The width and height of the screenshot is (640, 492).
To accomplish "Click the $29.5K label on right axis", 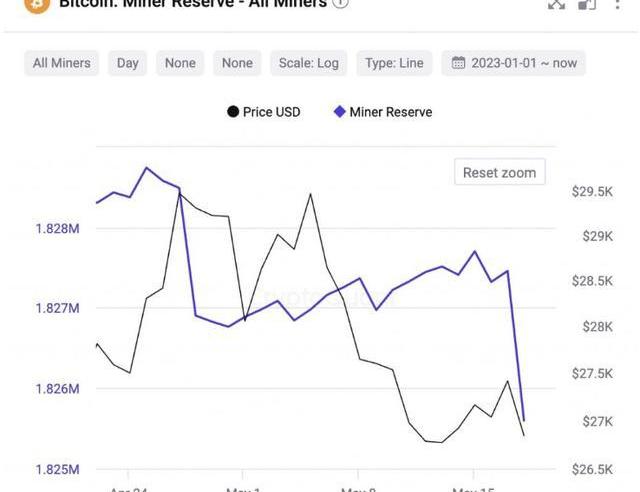I will [x=592, y=191].
